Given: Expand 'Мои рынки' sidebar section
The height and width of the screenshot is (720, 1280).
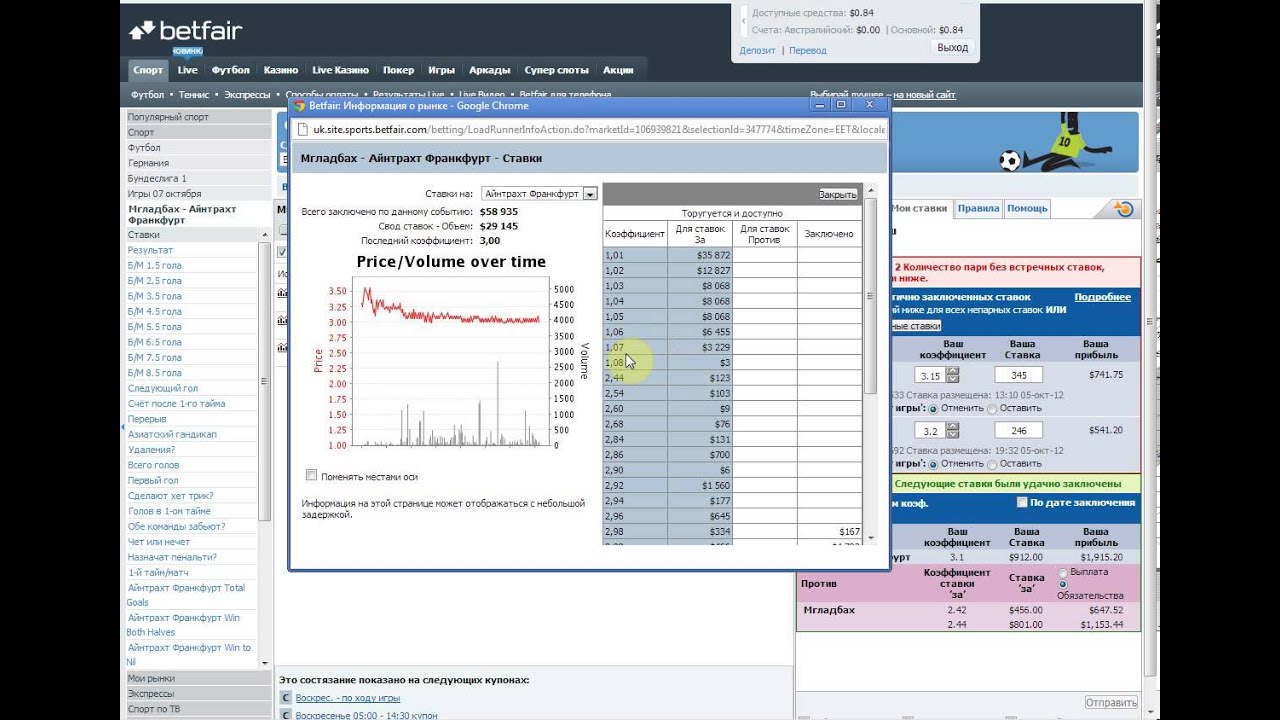Looking at the screenshot, I should [198, 678].
